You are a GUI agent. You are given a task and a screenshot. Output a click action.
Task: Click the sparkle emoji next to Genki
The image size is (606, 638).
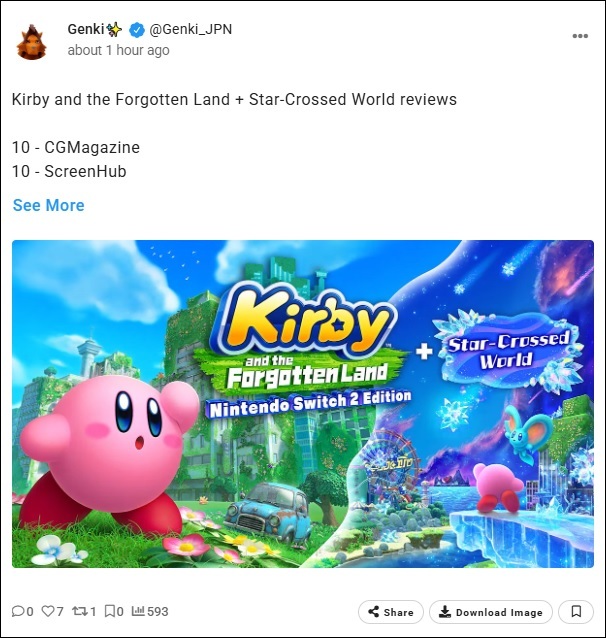(114, 29)
